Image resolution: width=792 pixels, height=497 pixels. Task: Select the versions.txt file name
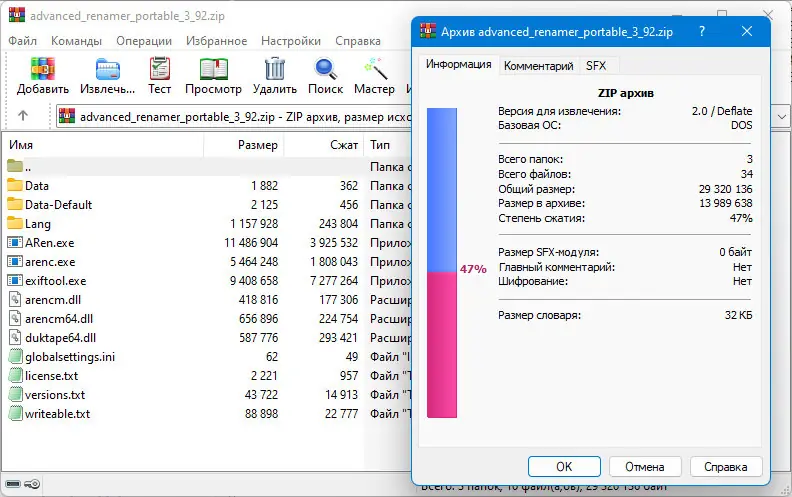point(55,394)
